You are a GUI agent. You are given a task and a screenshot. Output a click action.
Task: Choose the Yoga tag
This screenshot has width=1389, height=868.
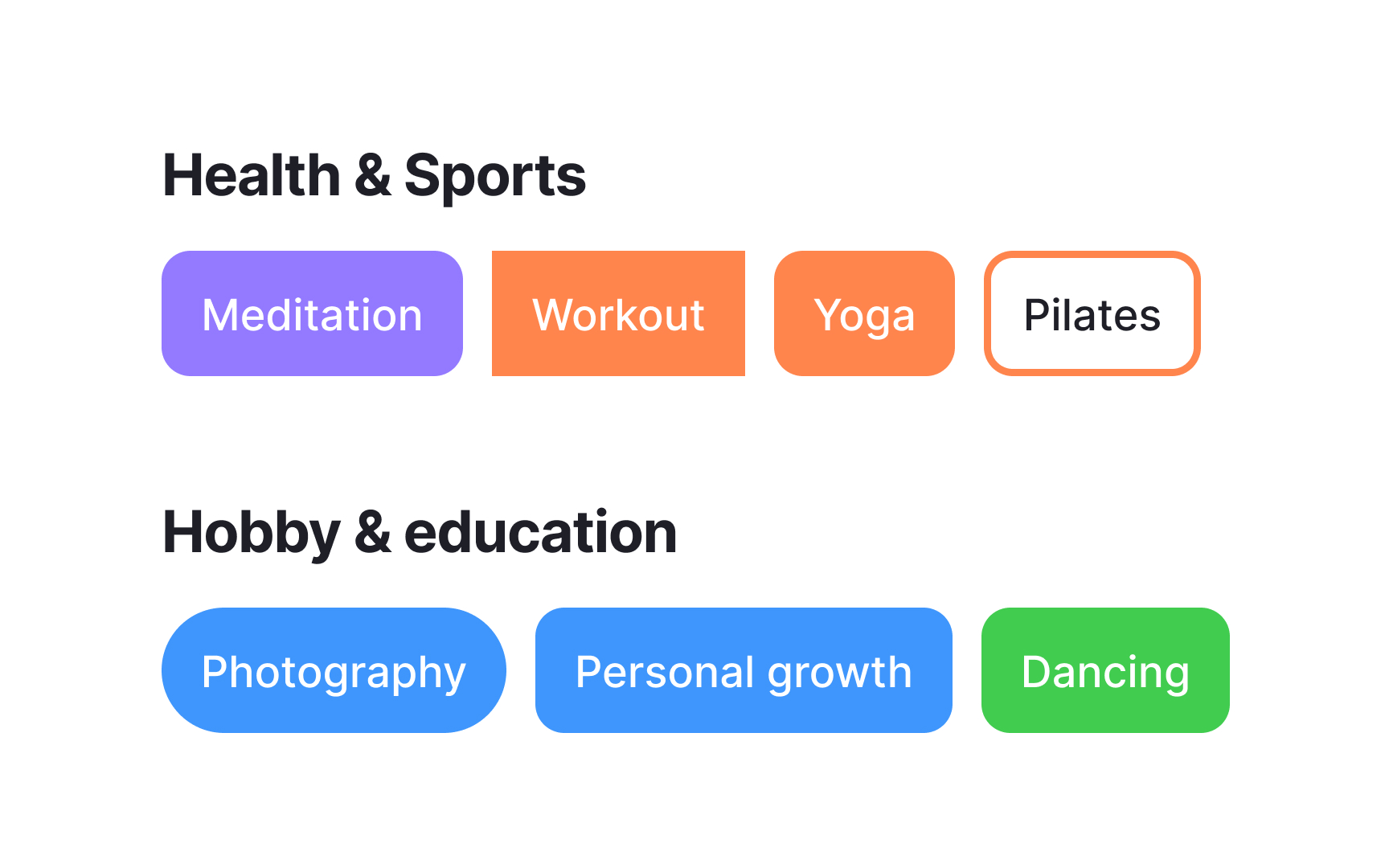point(864,313)
